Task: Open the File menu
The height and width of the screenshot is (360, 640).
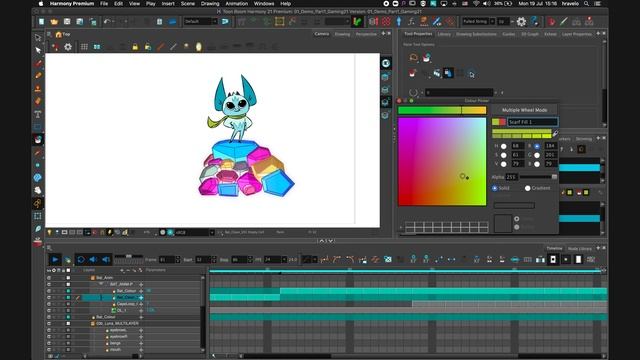Action: 104,4
